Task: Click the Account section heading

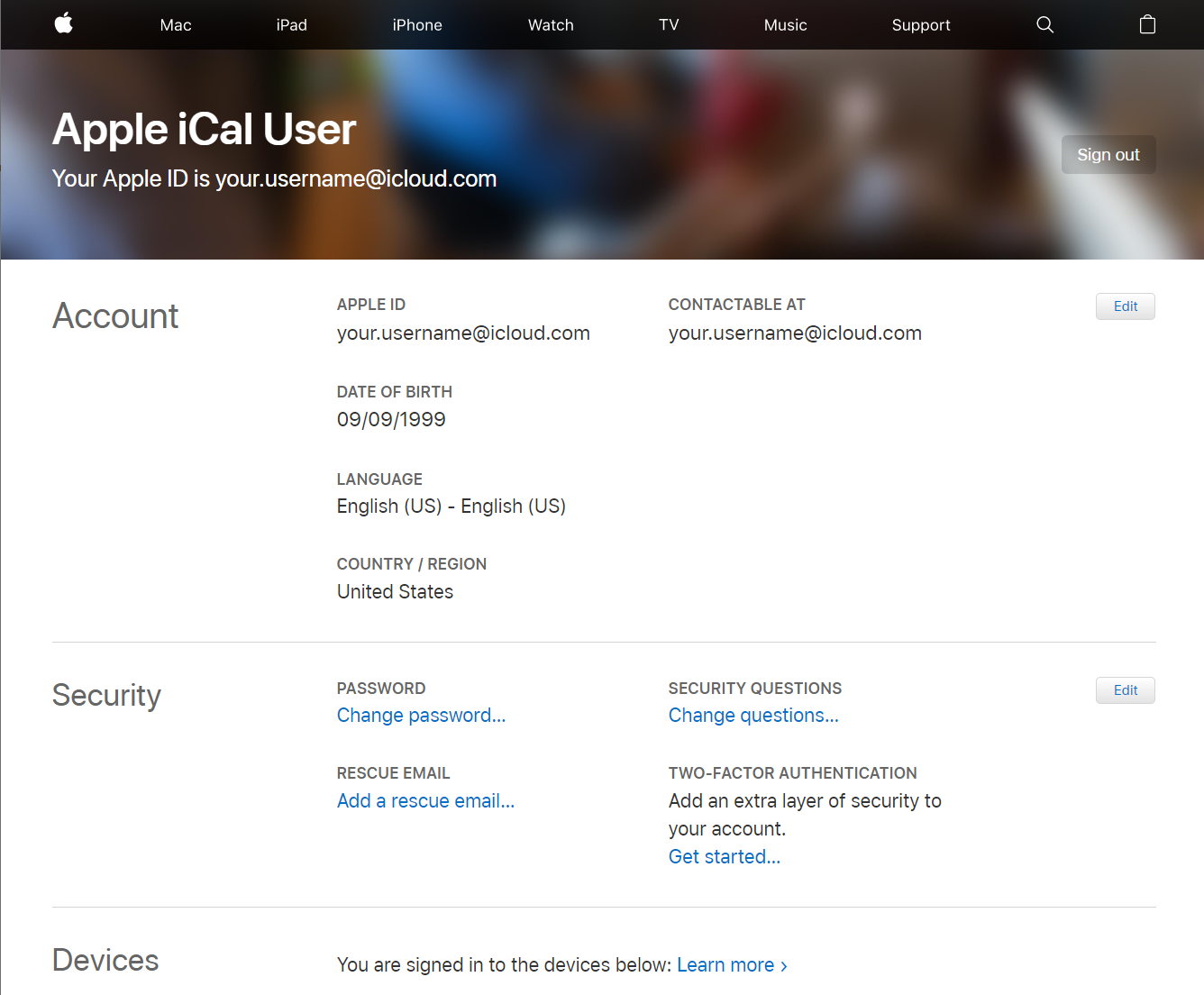Action: pos(115,316)
